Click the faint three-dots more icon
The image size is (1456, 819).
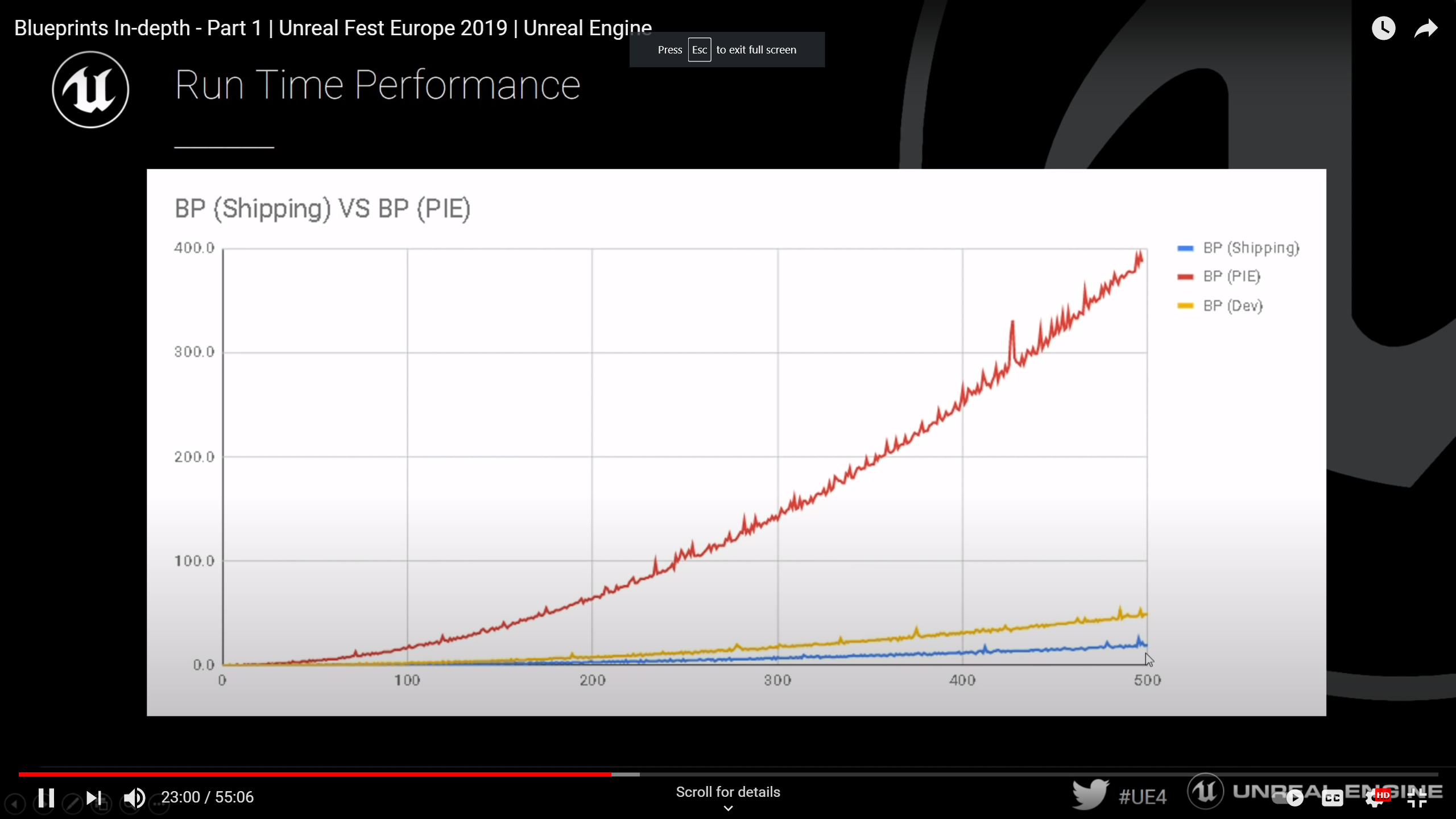tap(159, 804)
